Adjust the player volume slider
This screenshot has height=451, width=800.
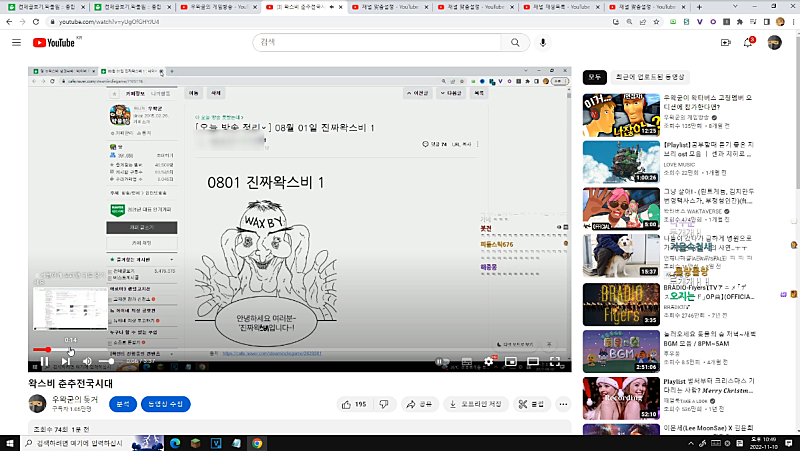107,362
